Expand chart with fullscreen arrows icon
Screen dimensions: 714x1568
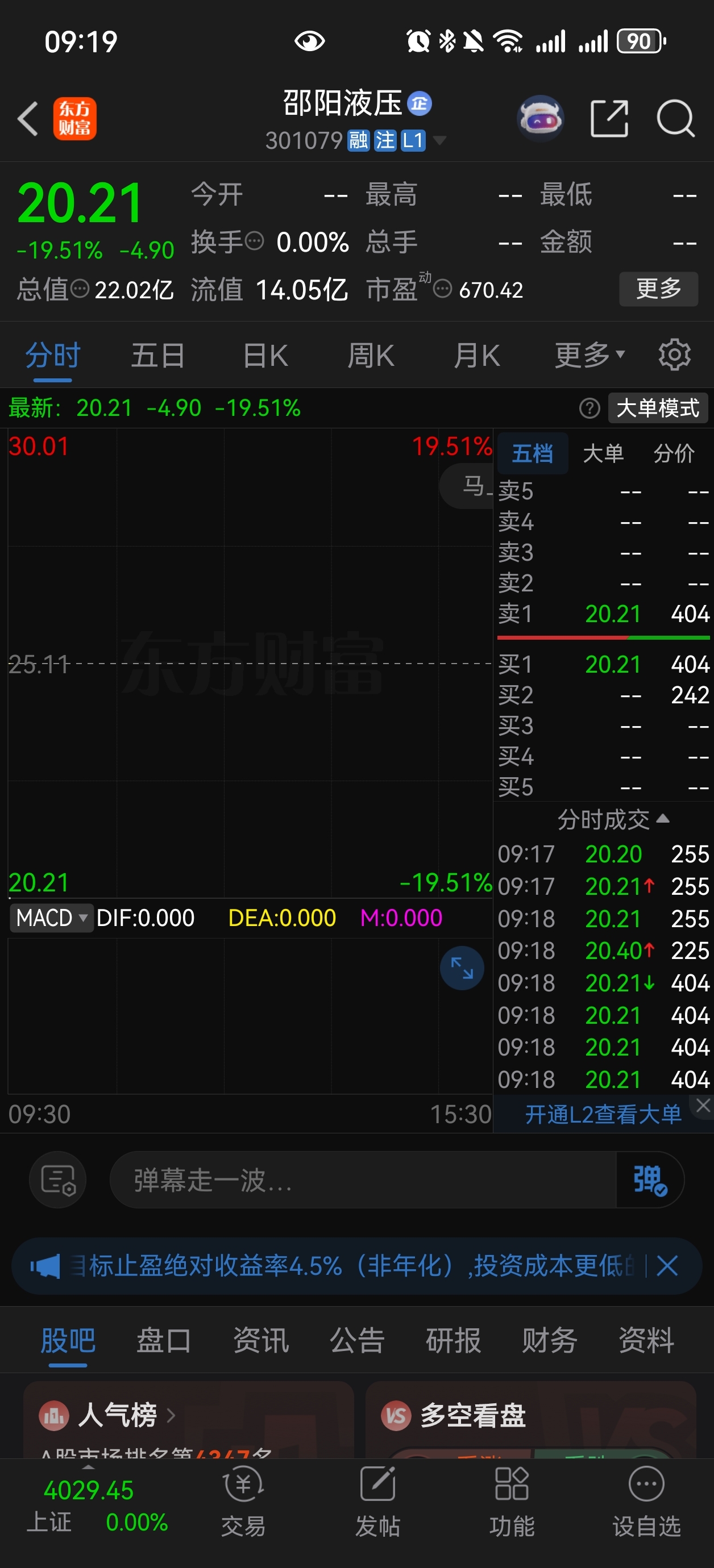462,968
